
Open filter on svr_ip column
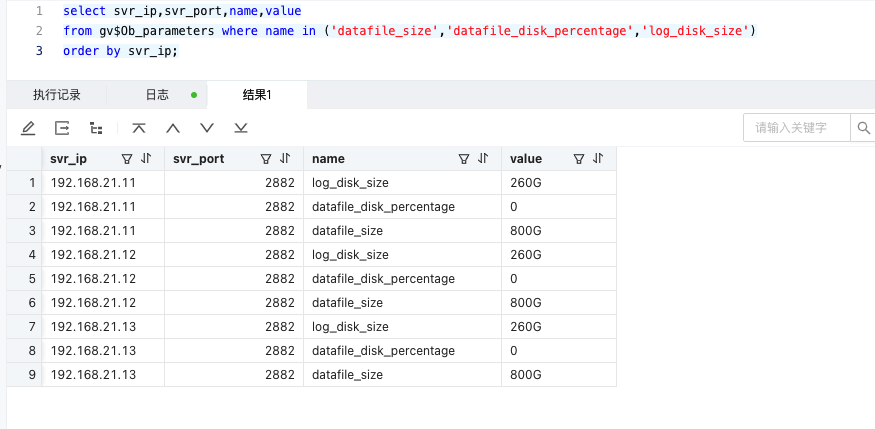click(x=127, y=159)
